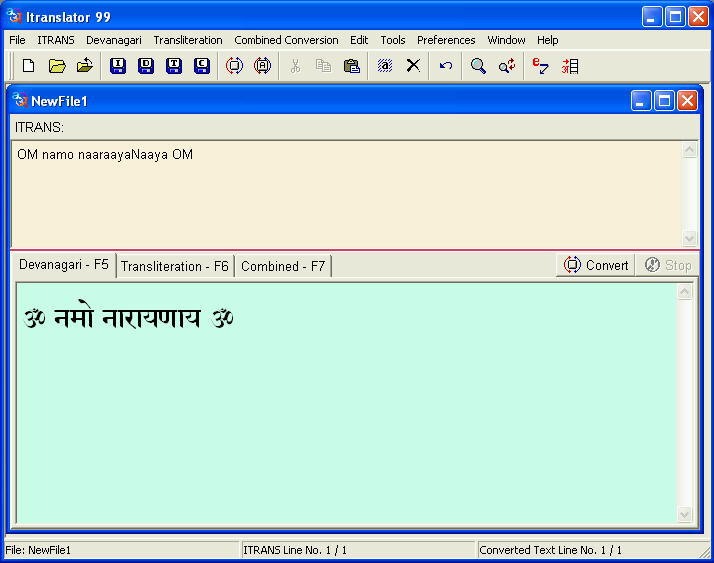714x563 pixels.
Task: Click the Stop button
Action: pos(668,265)
